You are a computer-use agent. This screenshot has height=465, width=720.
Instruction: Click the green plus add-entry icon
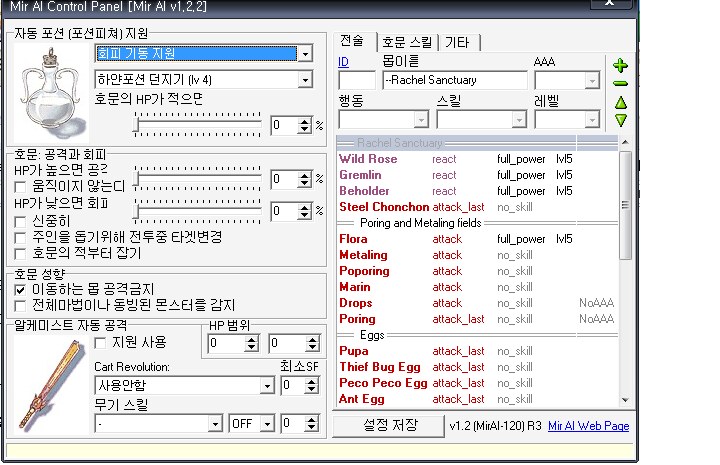[620, 66]
